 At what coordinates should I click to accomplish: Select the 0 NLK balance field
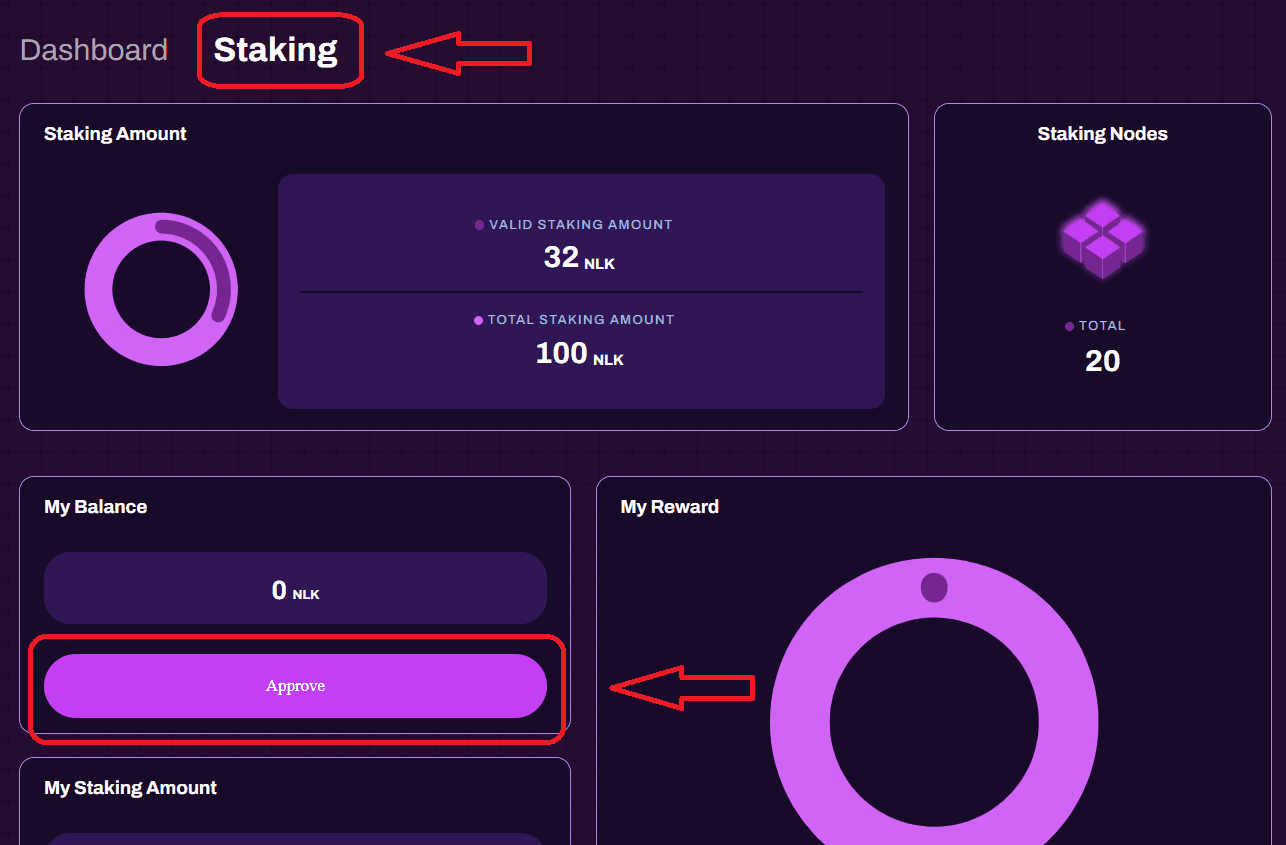[x=295, y=588]
